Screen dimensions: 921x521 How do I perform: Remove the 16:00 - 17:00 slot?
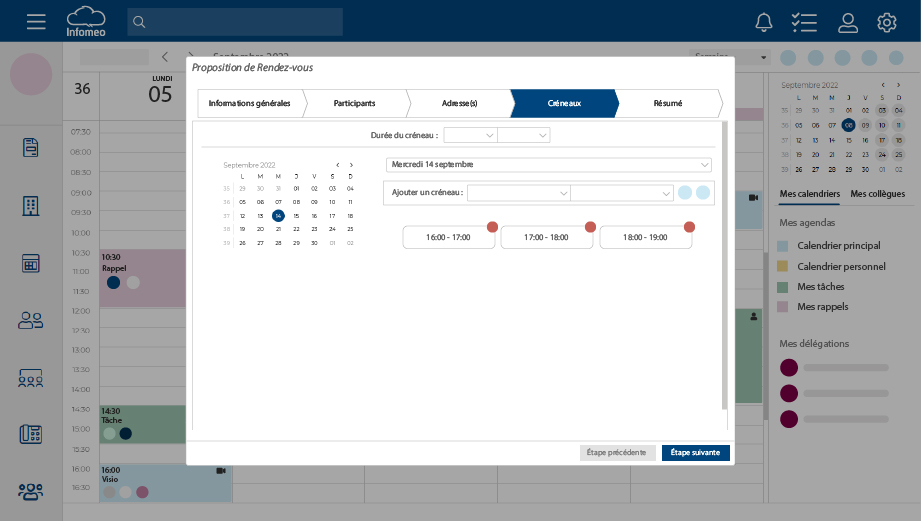click(492, 227)
